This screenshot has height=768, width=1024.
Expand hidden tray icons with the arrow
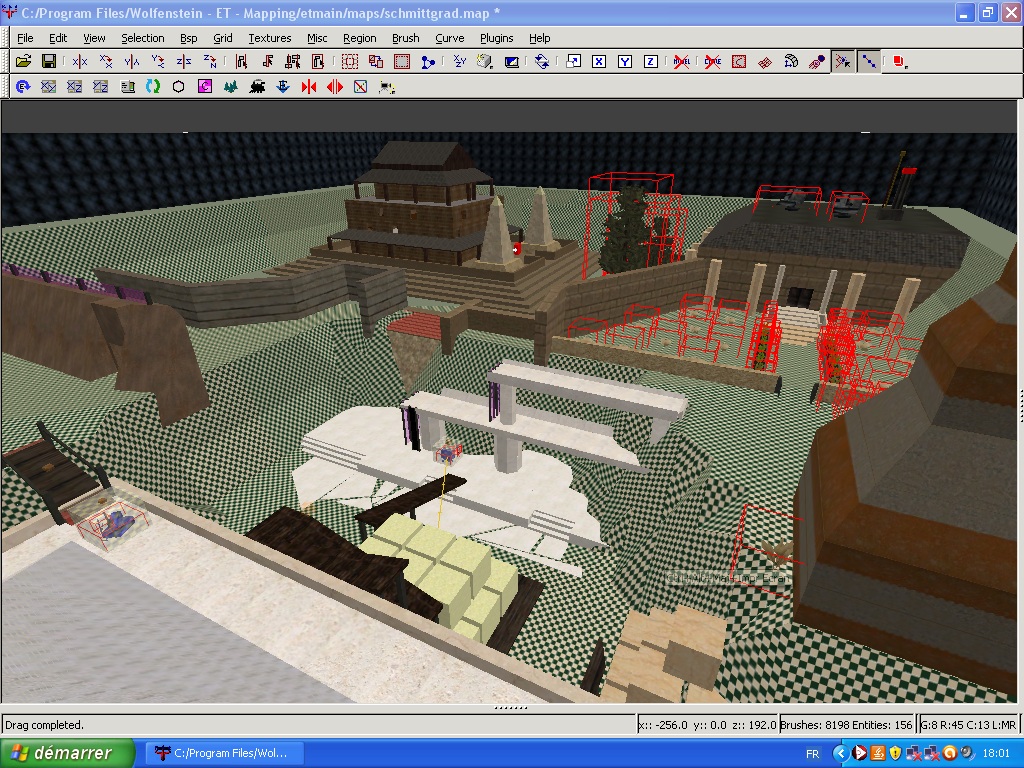click(x=841, y=754)
